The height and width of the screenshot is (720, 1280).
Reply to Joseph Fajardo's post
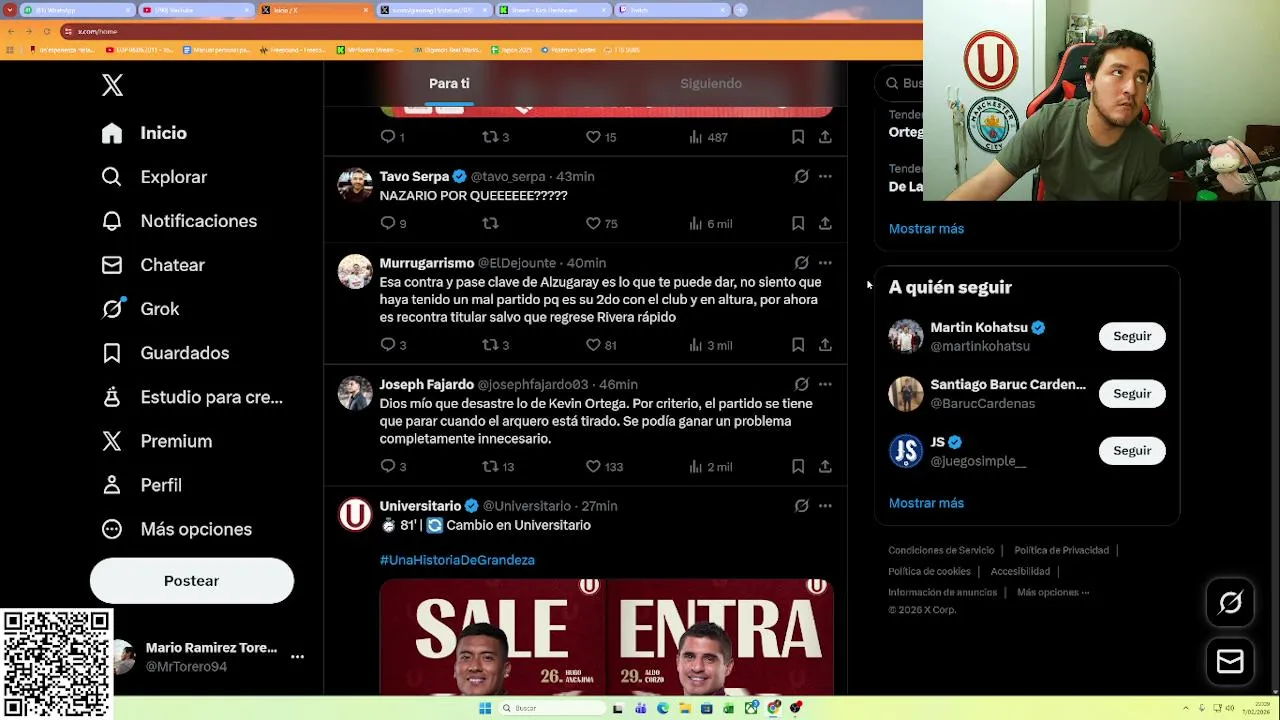[393, 466]
